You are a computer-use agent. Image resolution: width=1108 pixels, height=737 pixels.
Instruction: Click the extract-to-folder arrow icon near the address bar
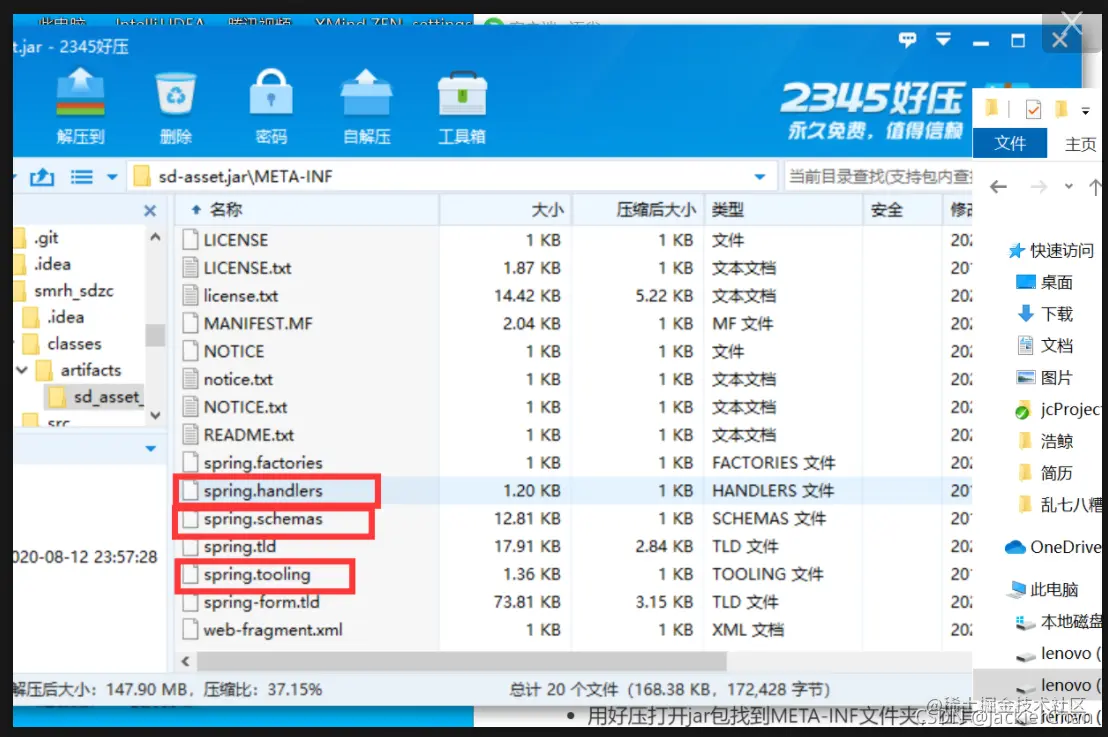tap(41, 175)
